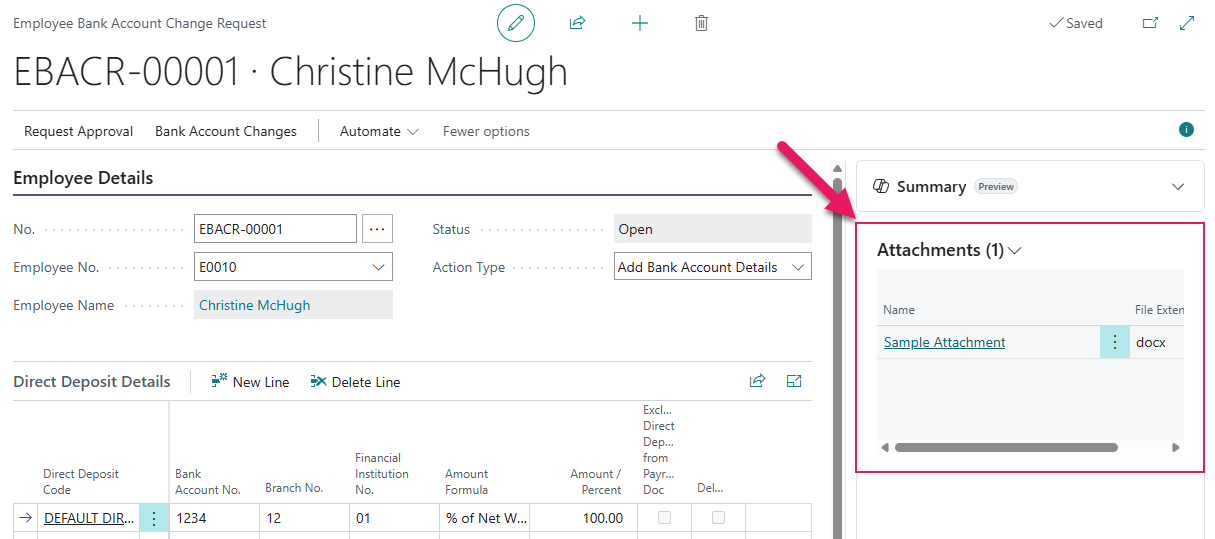Open Bank Account Changes action
Image resolution: width=1215 pixels, height=539 pixels.
tap(226, 131)
